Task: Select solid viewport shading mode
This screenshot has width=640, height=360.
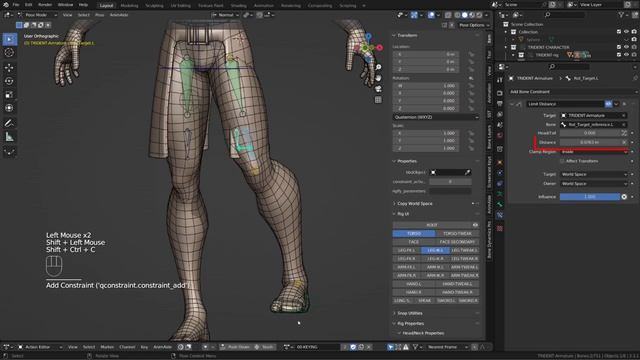Action: (x=464, y=15)
